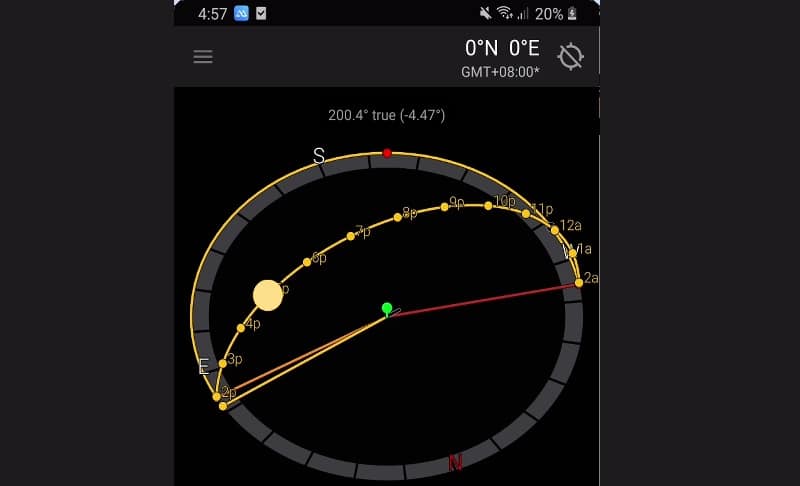Tap the mute status icon
Viewport: 800px width, 486px height.
[485, 13]
